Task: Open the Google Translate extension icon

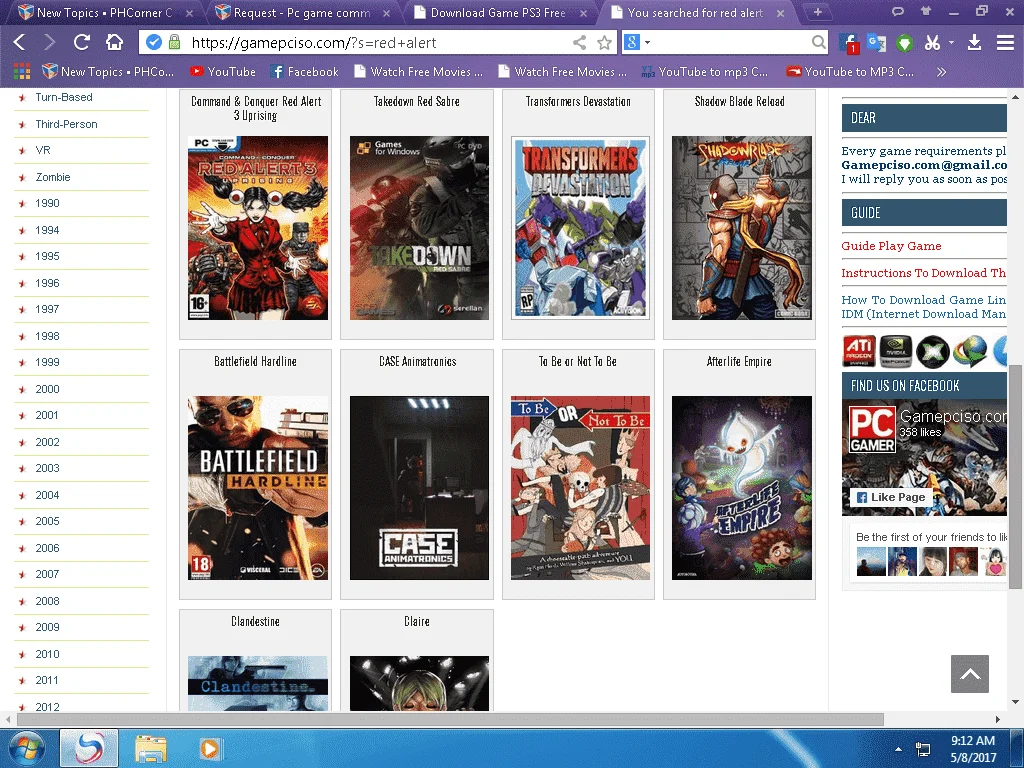Action: pyautogui.click(x=876, y=42)
